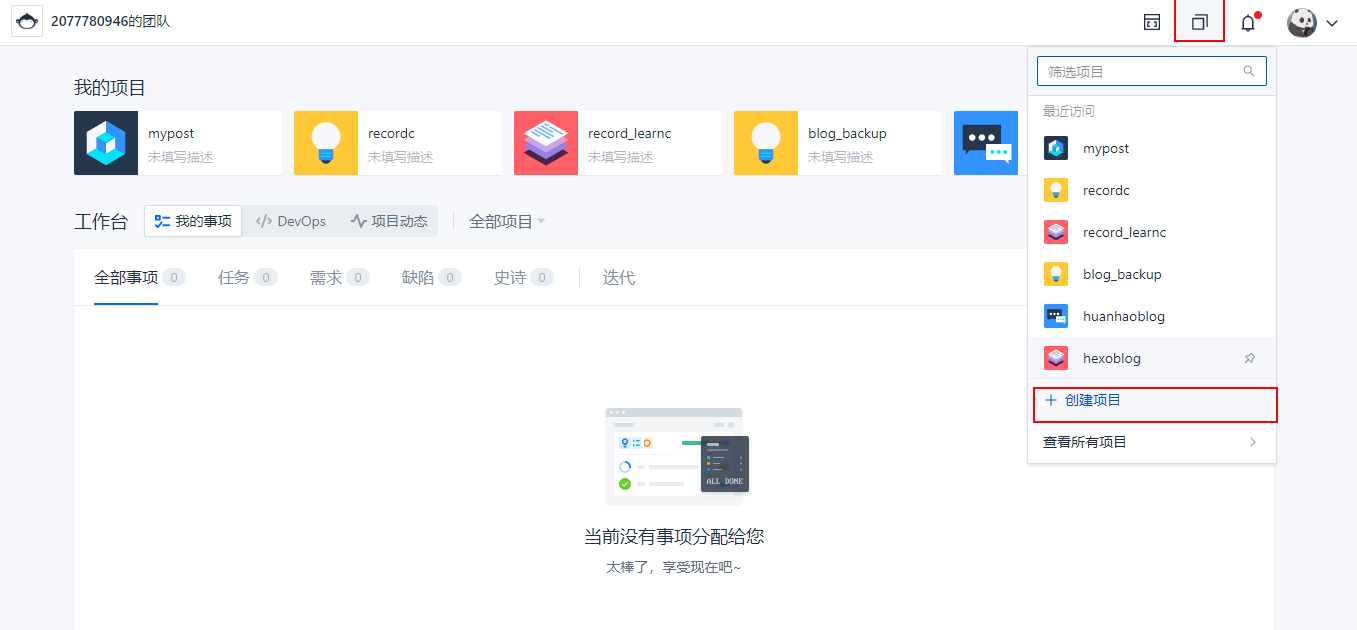The height and width of the screenshot is (630, 1357).
Task: Expand 查看所有项目 chevron entry
Action: point(1252,442)
